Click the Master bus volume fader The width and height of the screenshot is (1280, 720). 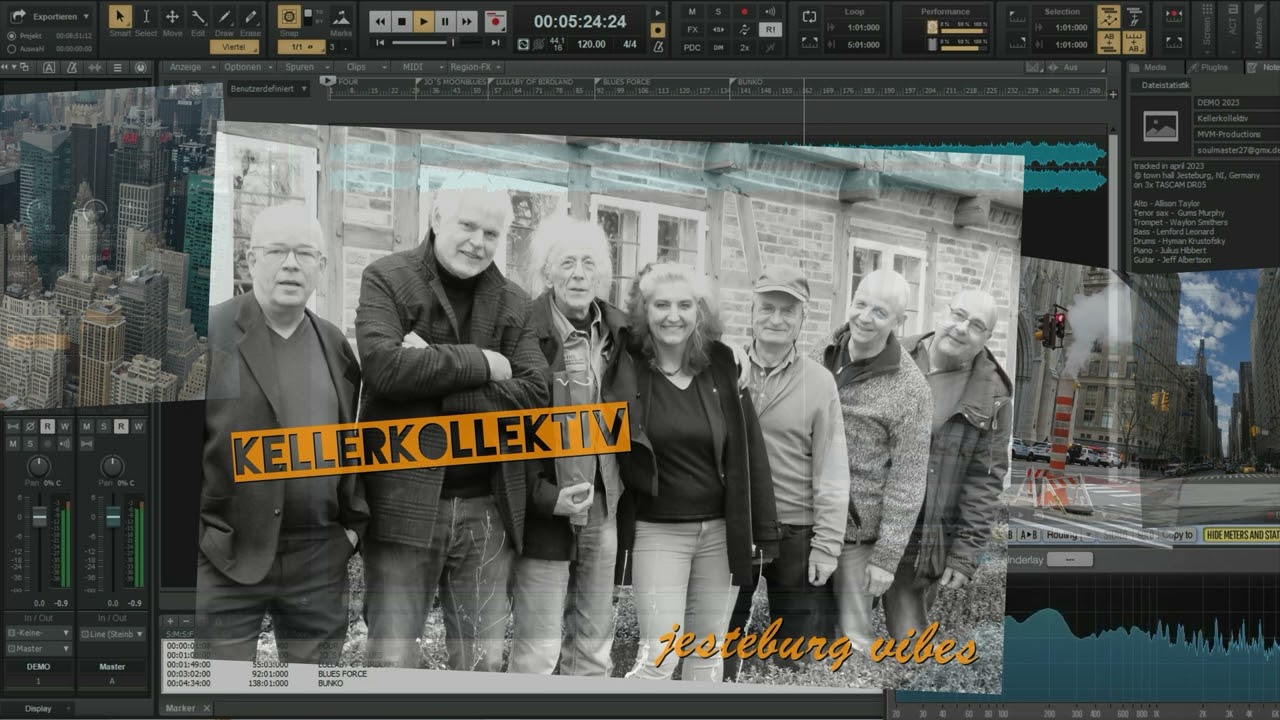click(113, 516)
